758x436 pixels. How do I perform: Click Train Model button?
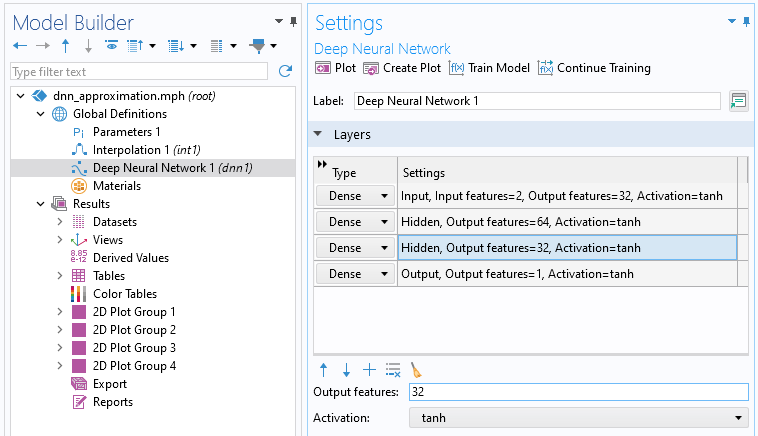(490, 68)
